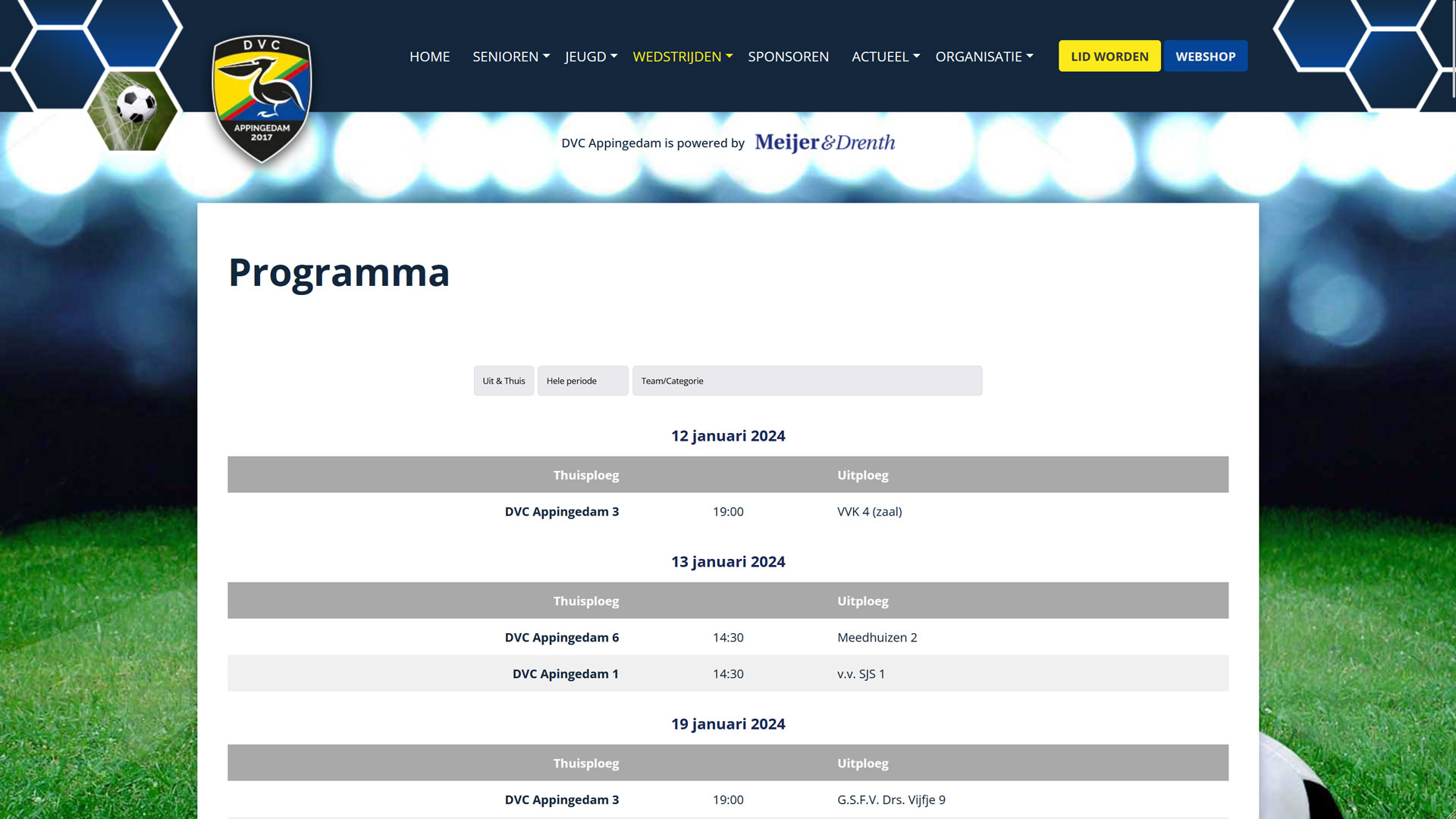Go to the Home page
Image resolution: width=1456 pixels, height=819 pixels.
pyautogui.click(x=429, y=57)
